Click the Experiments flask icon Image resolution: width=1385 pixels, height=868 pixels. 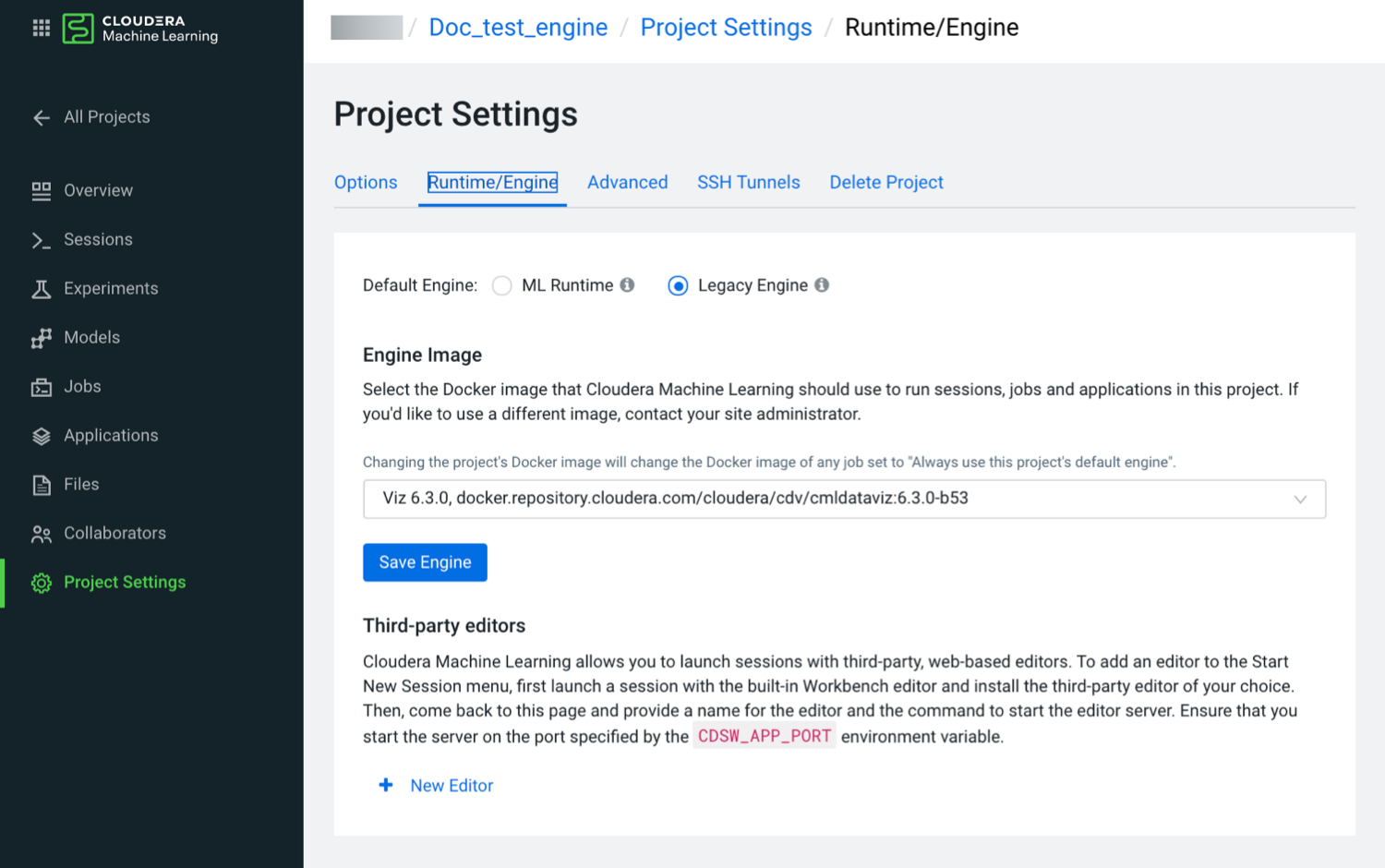pyautogui.click(x=41, y=289)
